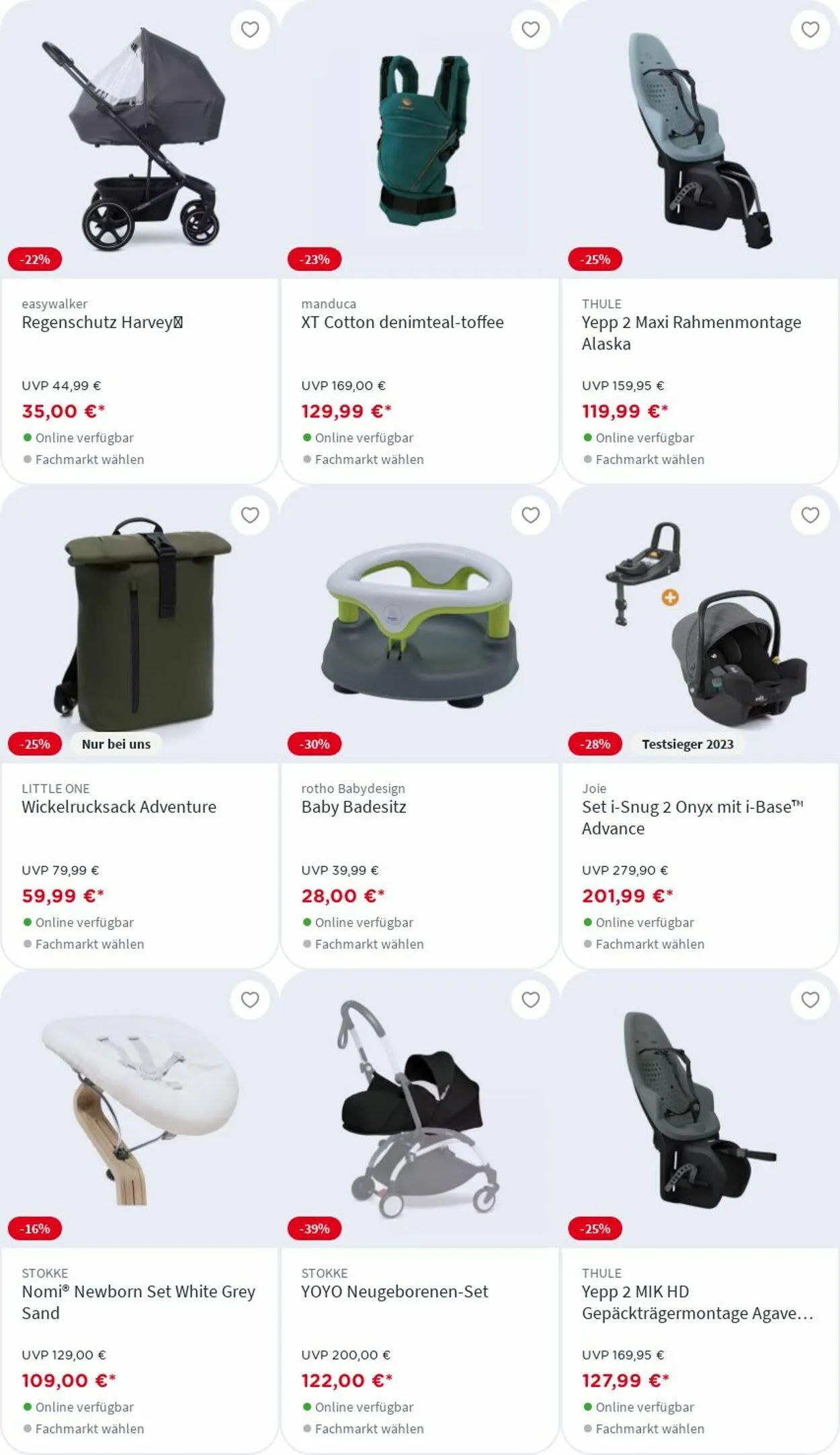Select Fachmarkt wählen under Baby Badesitz
Screen dimensions: 840x1455
point(369,944)
